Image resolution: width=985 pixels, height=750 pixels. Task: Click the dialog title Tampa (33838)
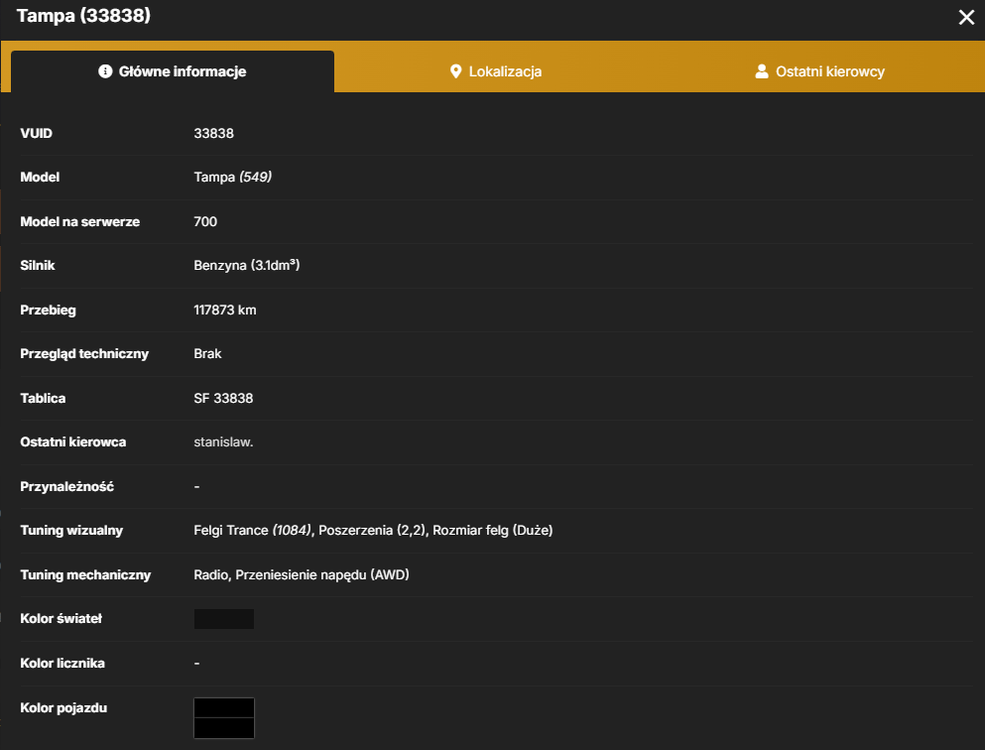pos(84,16)
